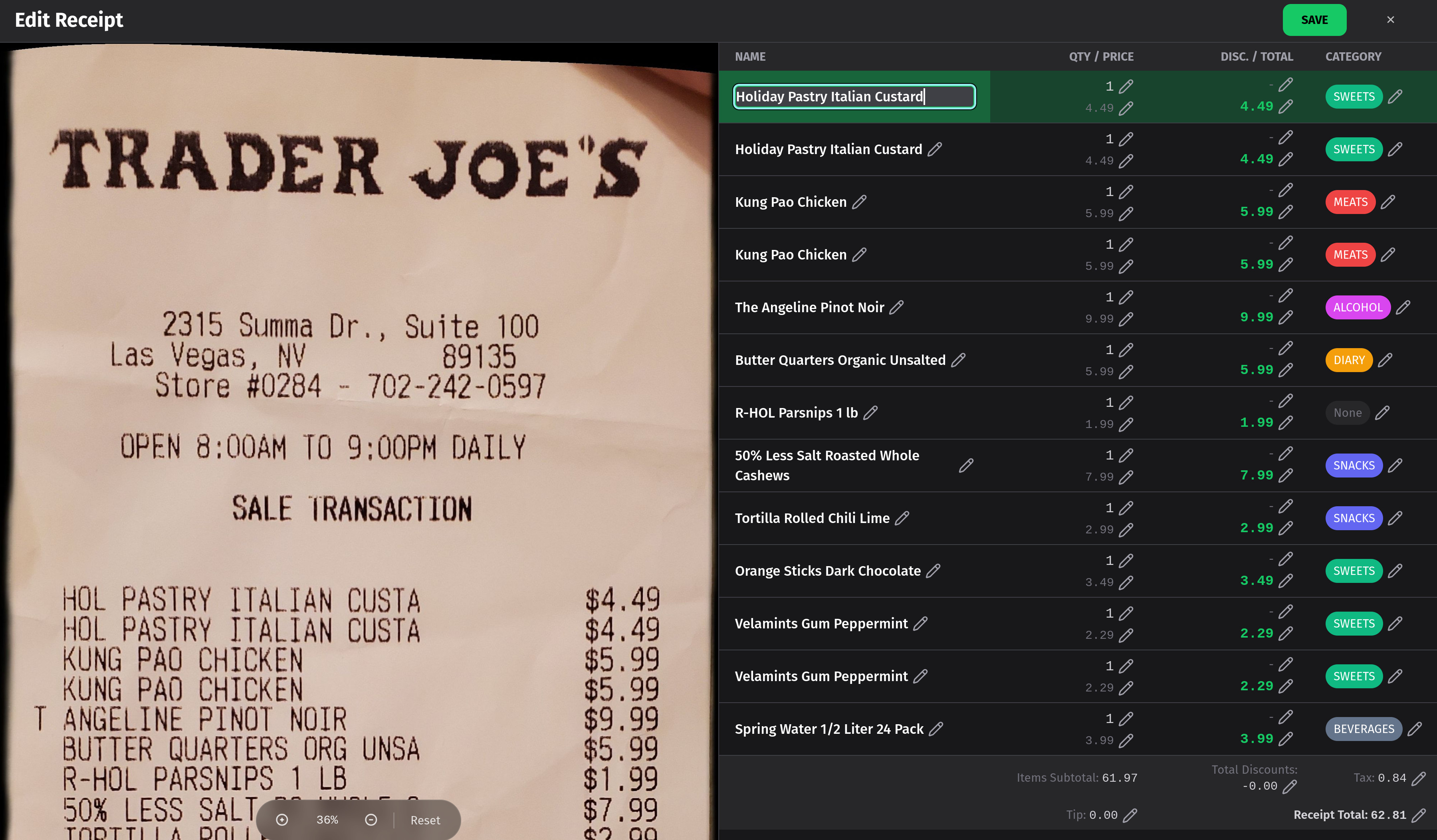Click the zoom in icon on receipt viewer
Image resolution: width=1437 pixels, height=840 pixels.
point(282,820)
